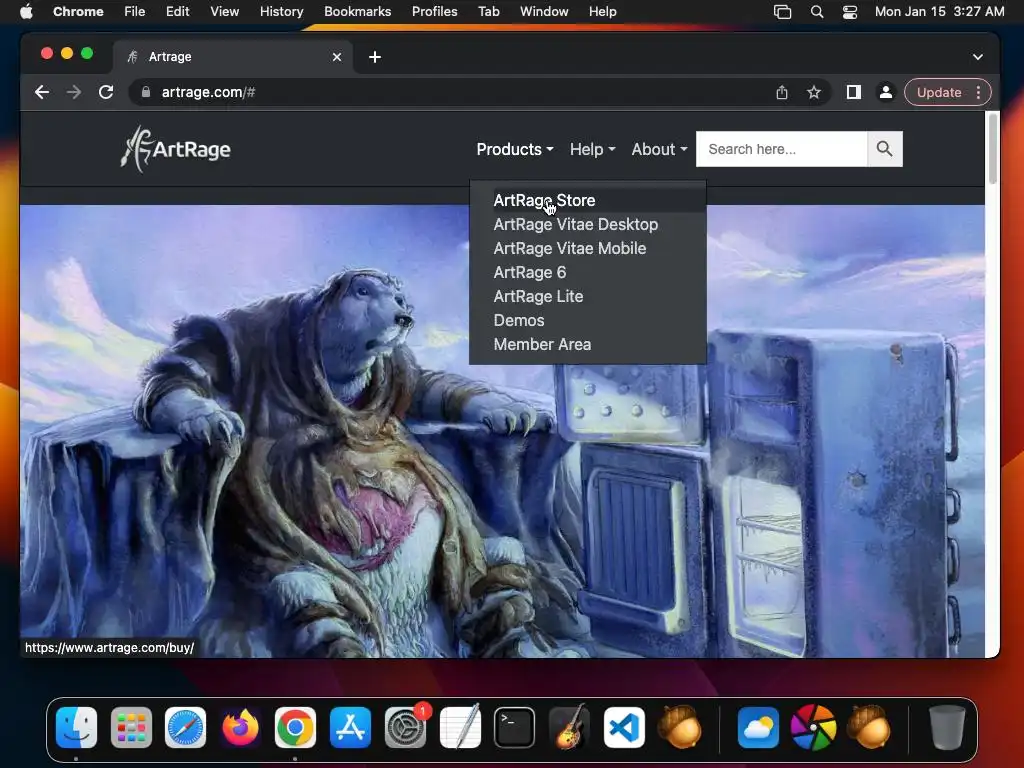Open the Bookmarks menu
Viewport: 1024px width, 768px height.
coord(357,12)
